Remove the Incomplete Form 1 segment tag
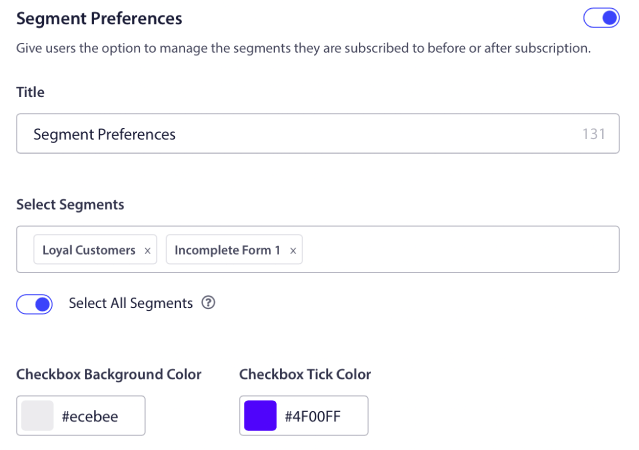The width and height of the screenshot is (639, 450). click(x=293, y=251)
